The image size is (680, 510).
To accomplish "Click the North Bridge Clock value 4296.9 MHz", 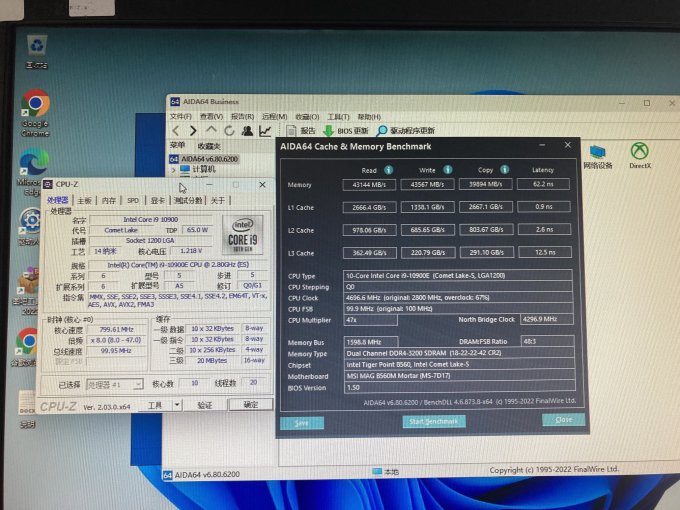I will pyautogui.click(x=546, y=319).
